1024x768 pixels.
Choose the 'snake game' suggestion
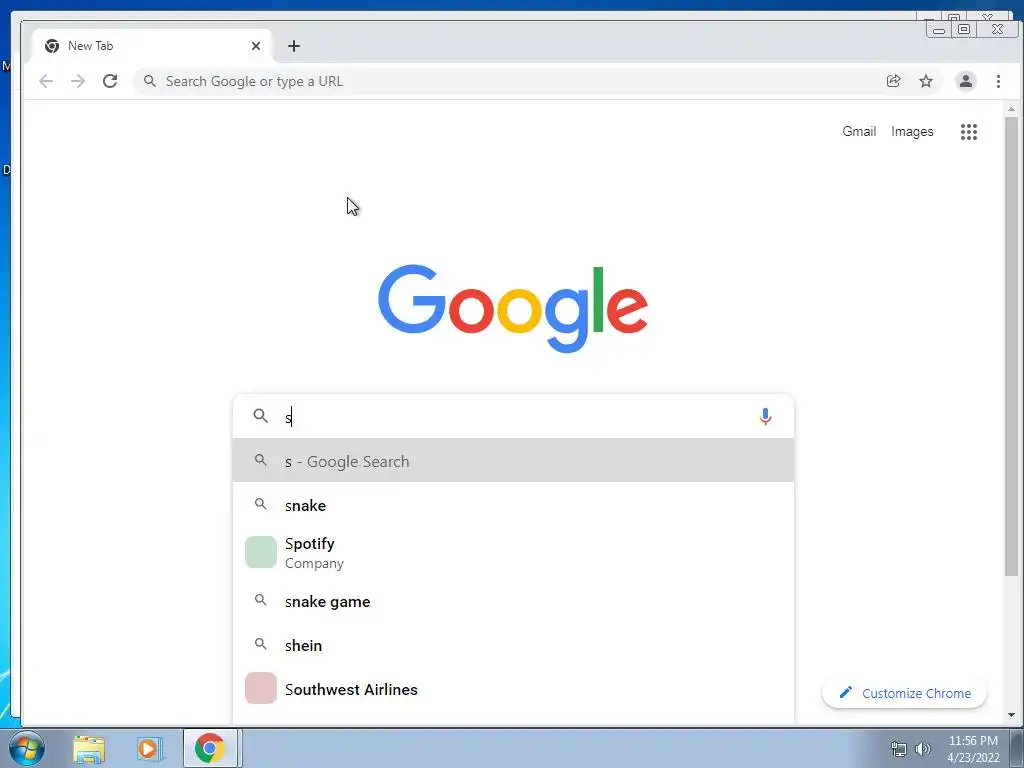click(513, 601)
